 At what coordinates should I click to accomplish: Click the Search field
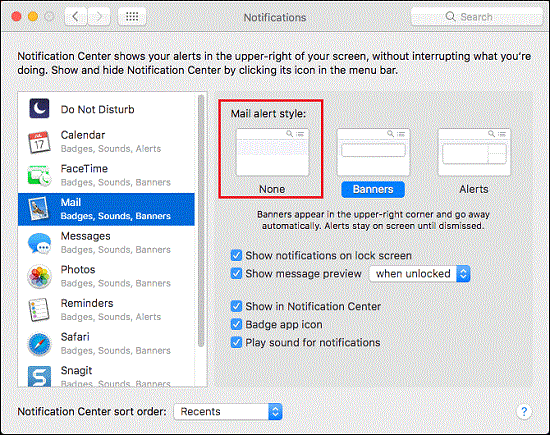pyautogui.click(x=477, y=16)
